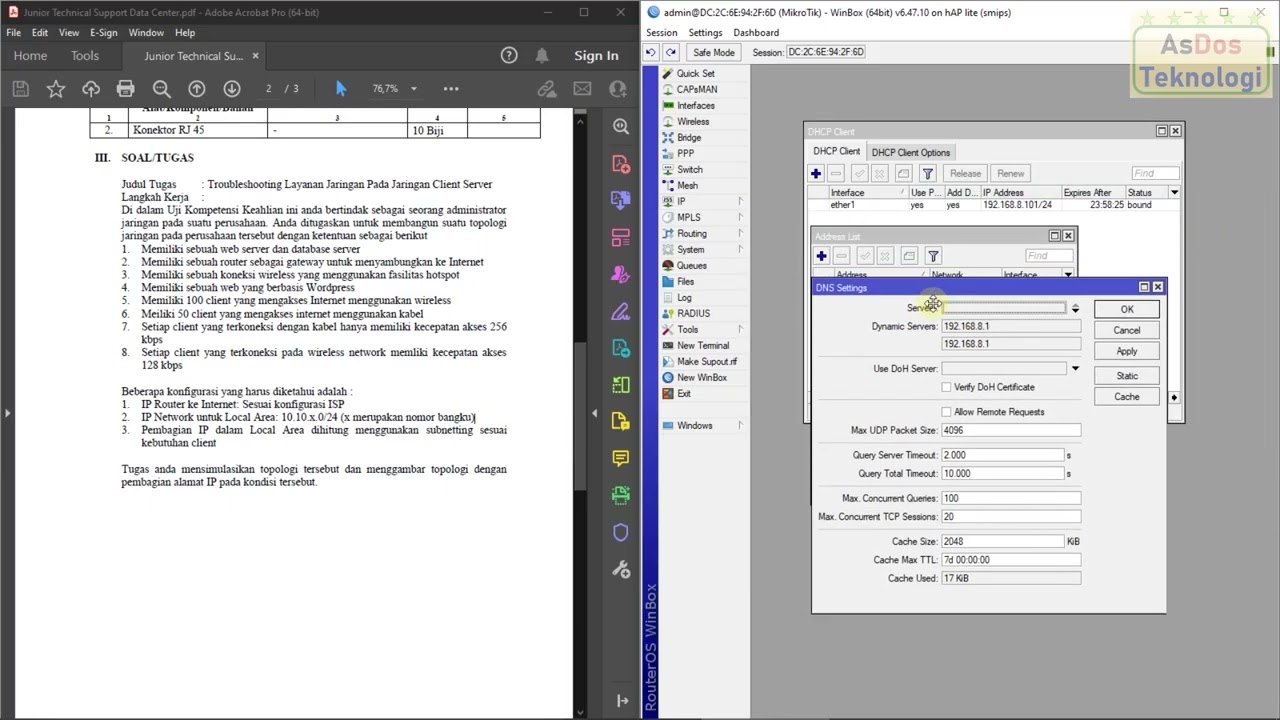Open Static DNS entries
This screenshot has height=720, width=1280.
tap(1127, 376)
